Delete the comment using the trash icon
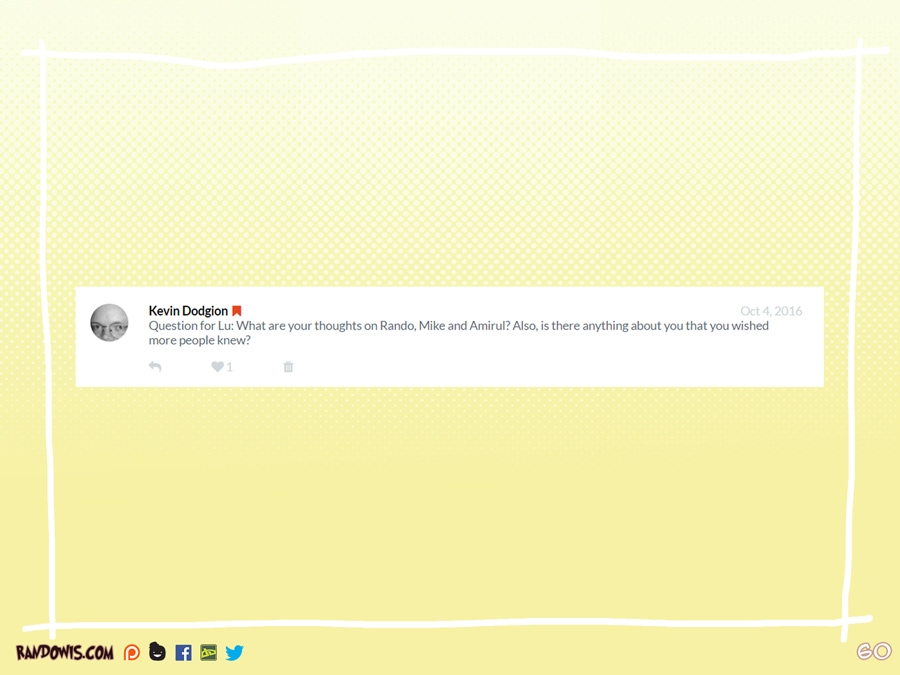 click(x=288, y=367)
